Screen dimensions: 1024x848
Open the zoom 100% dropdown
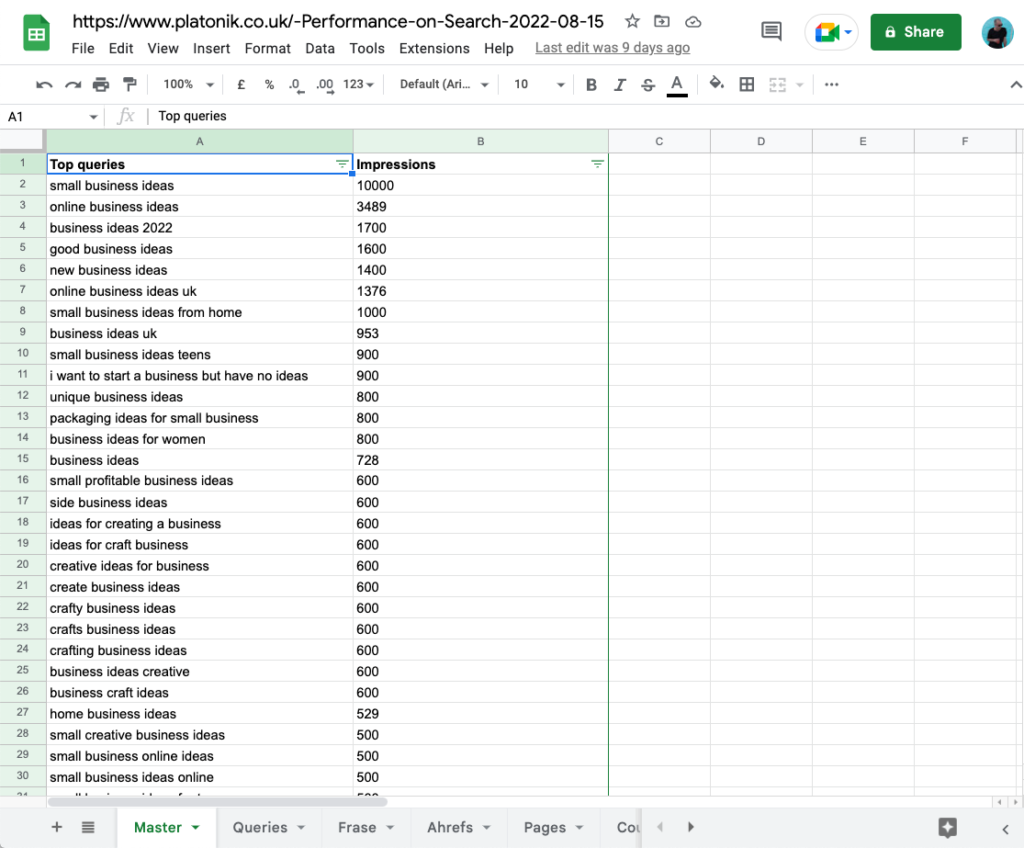188,85
